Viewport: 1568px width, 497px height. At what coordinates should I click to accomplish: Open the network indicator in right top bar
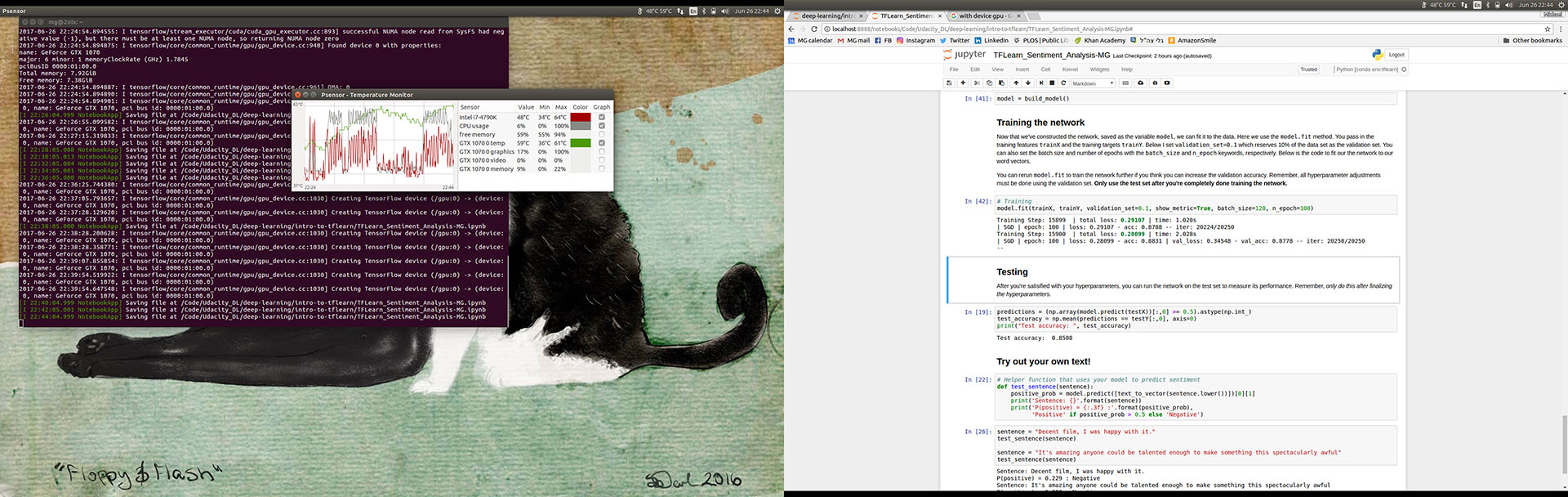point(1464,5)
